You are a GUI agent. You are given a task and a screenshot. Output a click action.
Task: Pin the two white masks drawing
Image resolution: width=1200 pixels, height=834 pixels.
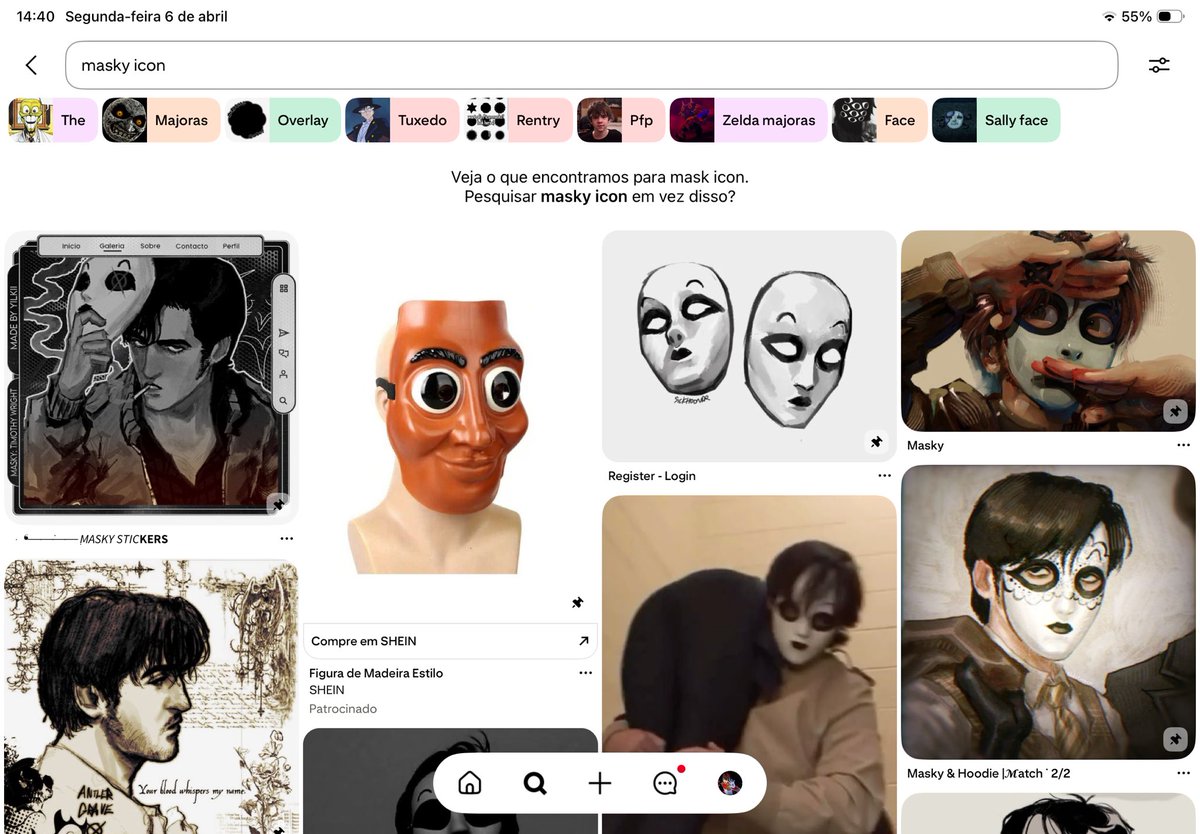[876, 442]
